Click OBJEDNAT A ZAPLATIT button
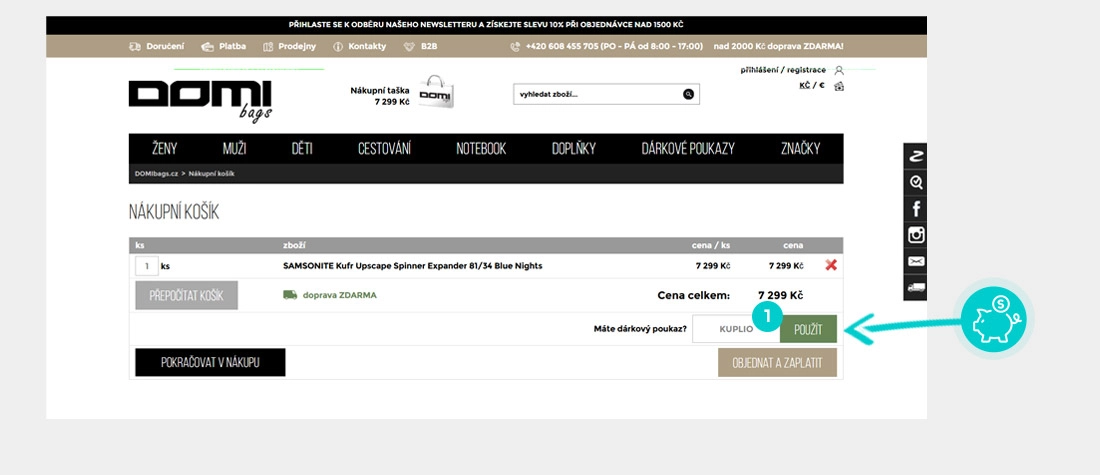 click(x=777, y=363)
